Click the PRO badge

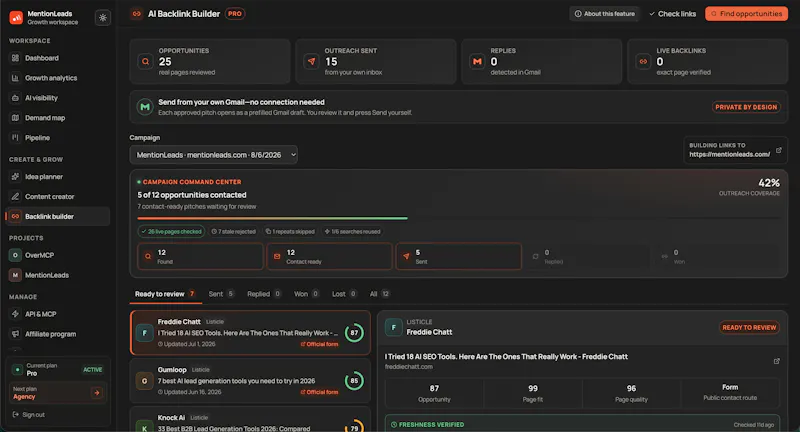tap(235, 14)
